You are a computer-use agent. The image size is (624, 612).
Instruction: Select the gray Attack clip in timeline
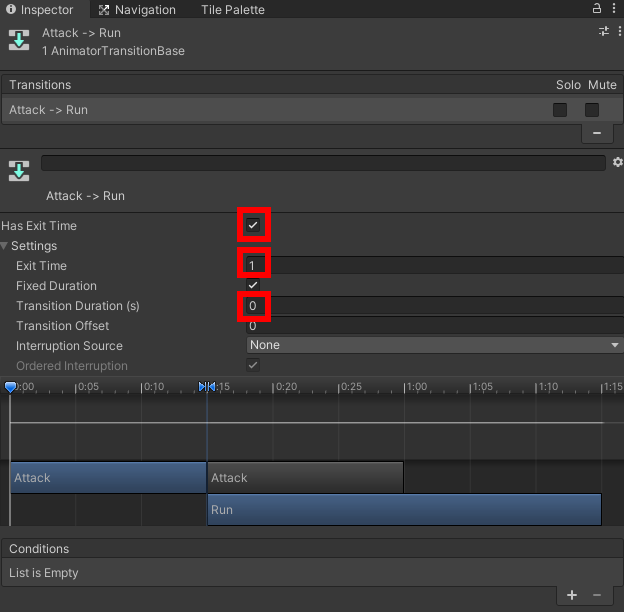pyautogui.click(x=306, y=478)
